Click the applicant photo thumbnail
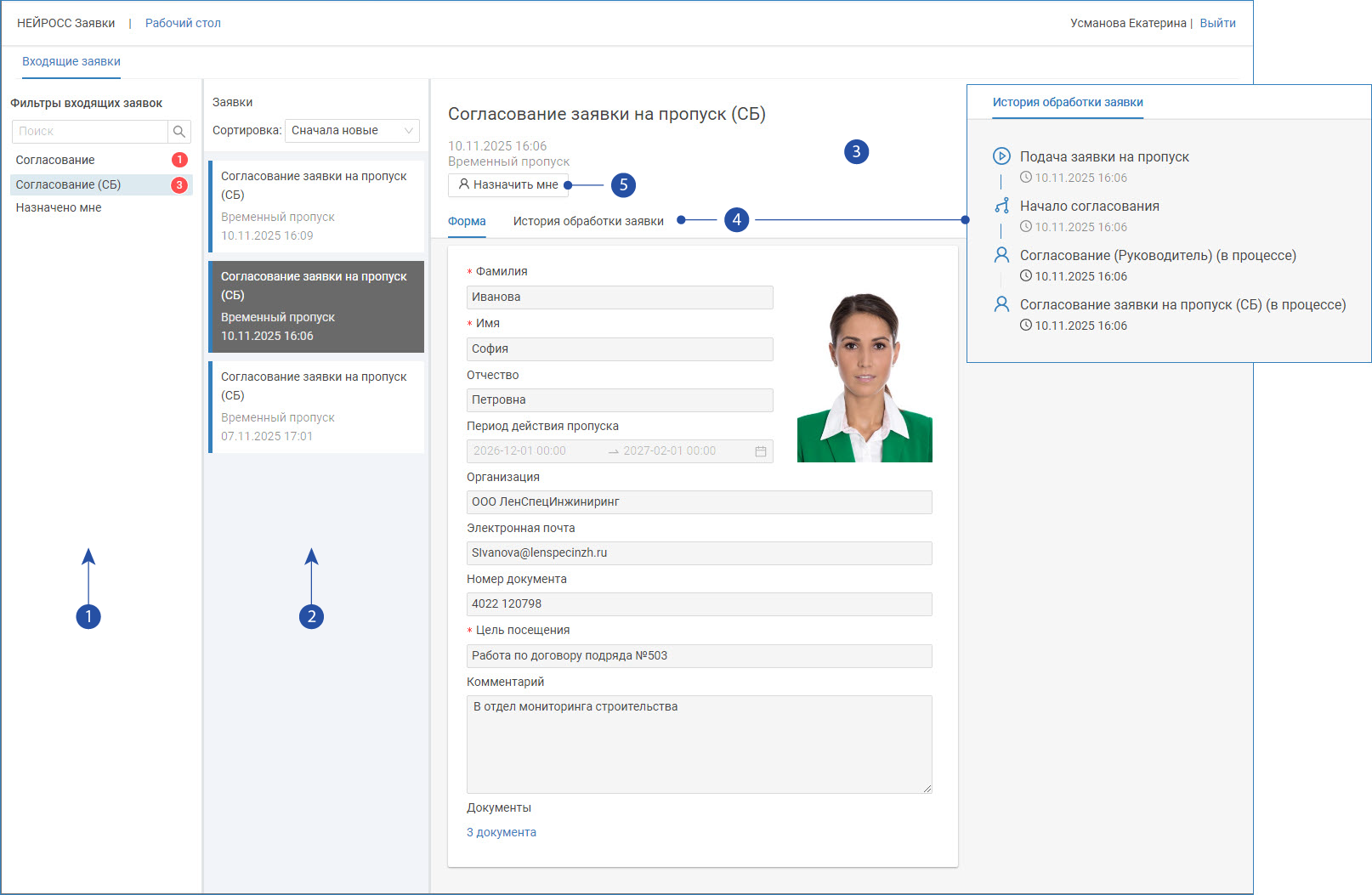The image size is (1372, 895). click(865, 377)
